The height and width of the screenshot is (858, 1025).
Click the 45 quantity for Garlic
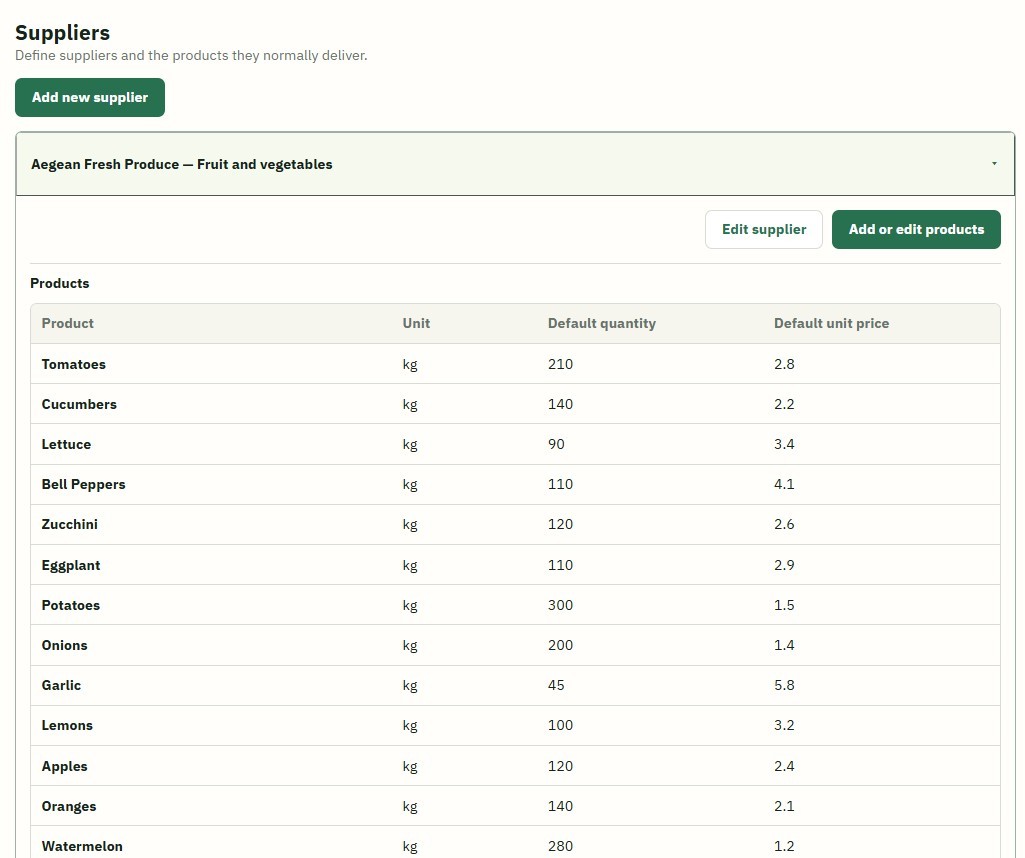[x=556, y=685]
